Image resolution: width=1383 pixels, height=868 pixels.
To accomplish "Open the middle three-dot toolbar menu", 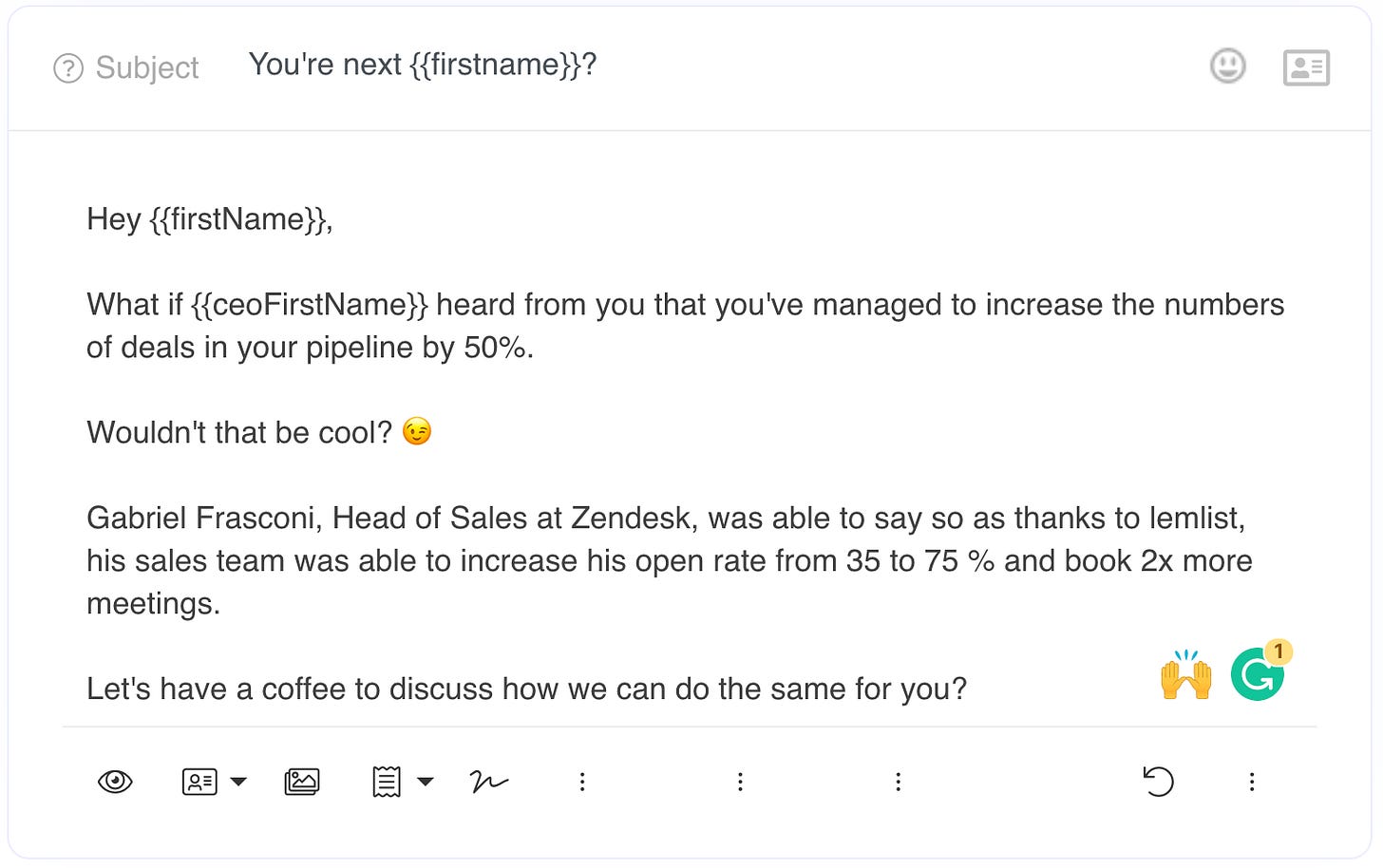I will click(740, 782).
